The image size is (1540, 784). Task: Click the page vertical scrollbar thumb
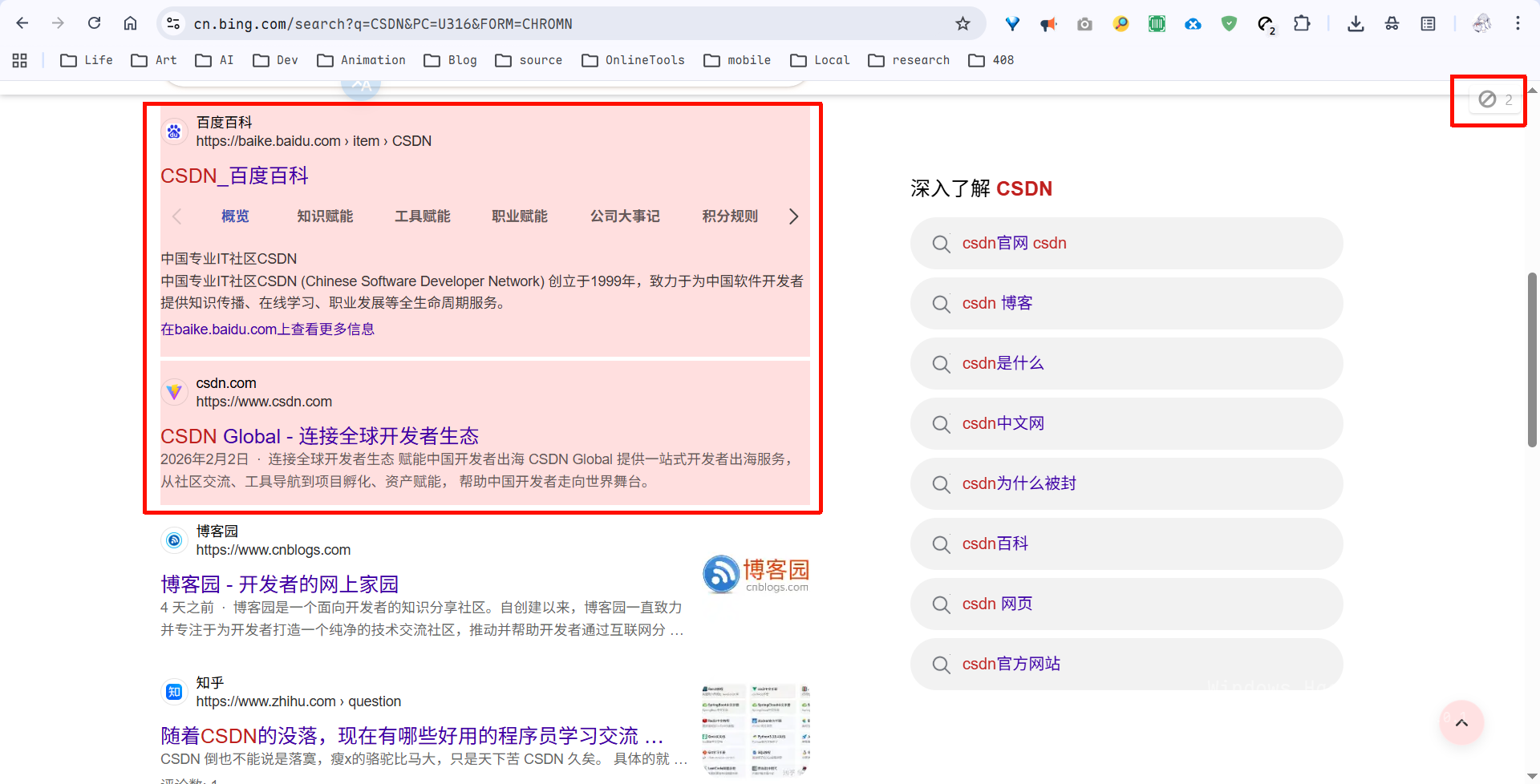[1532, 359]
